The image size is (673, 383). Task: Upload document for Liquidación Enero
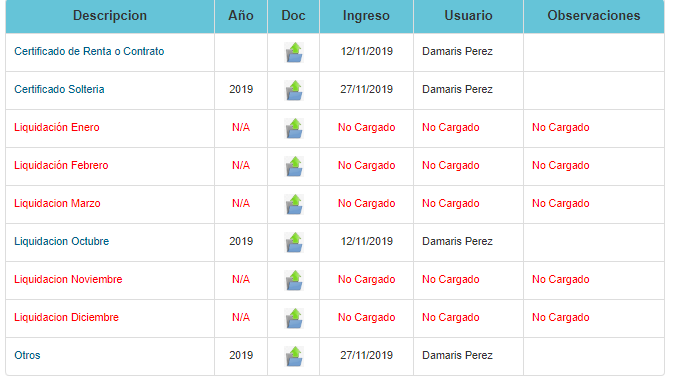click(294, 128)
